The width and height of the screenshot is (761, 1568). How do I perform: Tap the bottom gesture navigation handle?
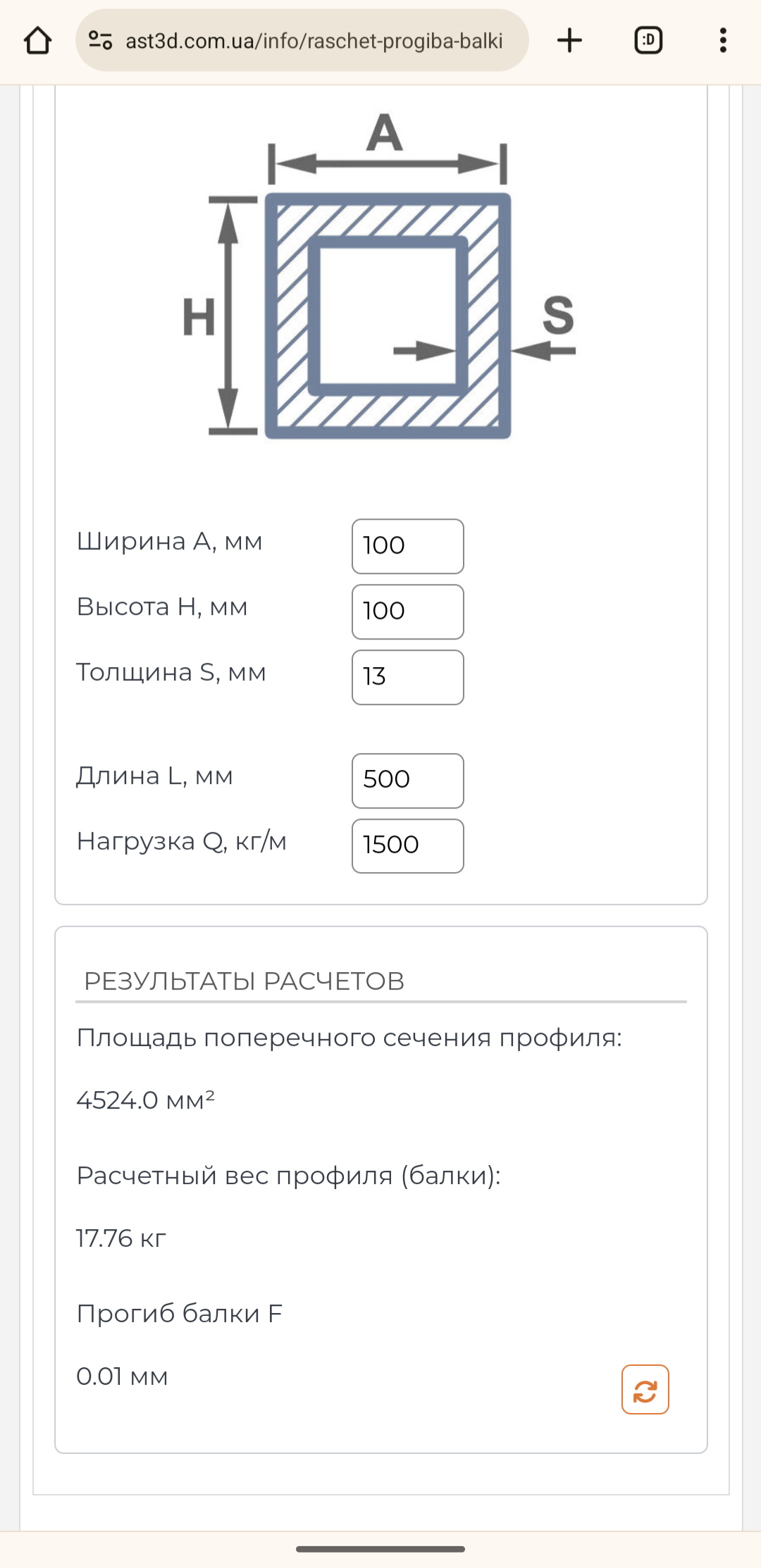(x=380, y=1549)
